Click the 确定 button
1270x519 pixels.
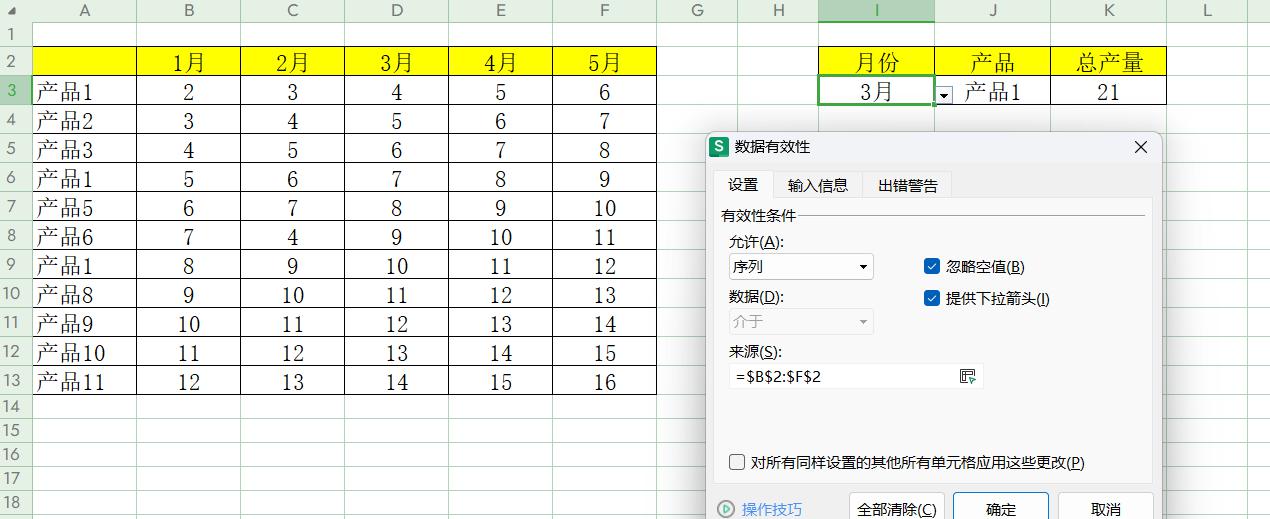pyautogui.click(x=1001, y=508)
